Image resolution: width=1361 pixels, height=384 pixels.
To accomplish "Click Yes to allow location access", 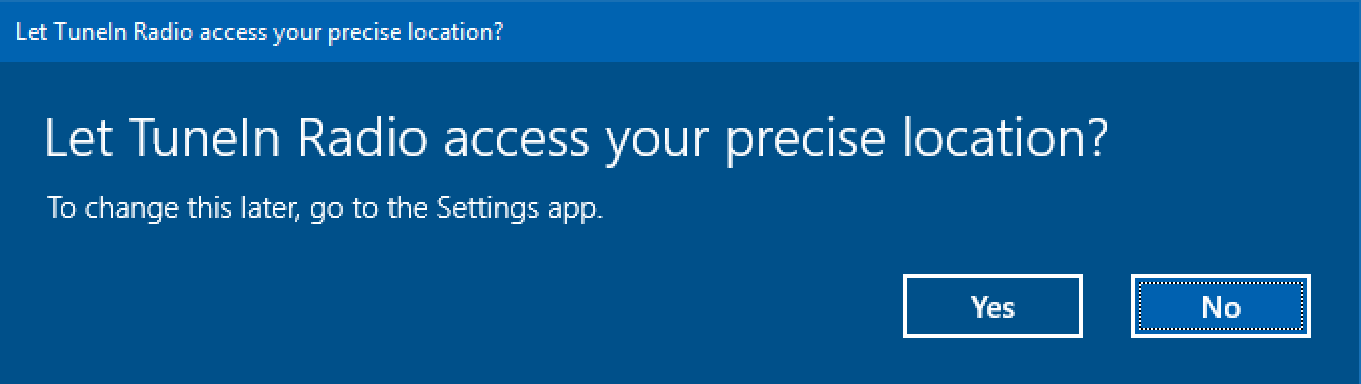I will (x=992, y=306).
